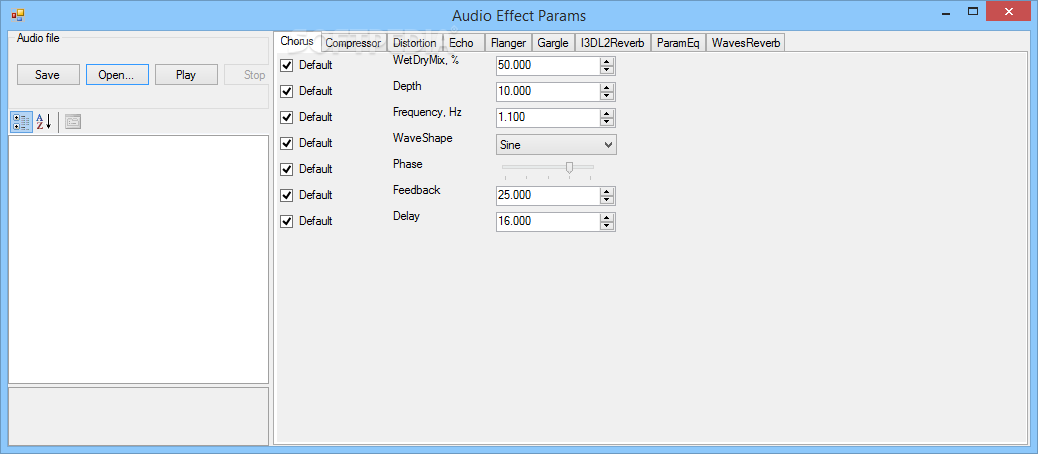Increase Feedback value with up arrow

(606, 192)
